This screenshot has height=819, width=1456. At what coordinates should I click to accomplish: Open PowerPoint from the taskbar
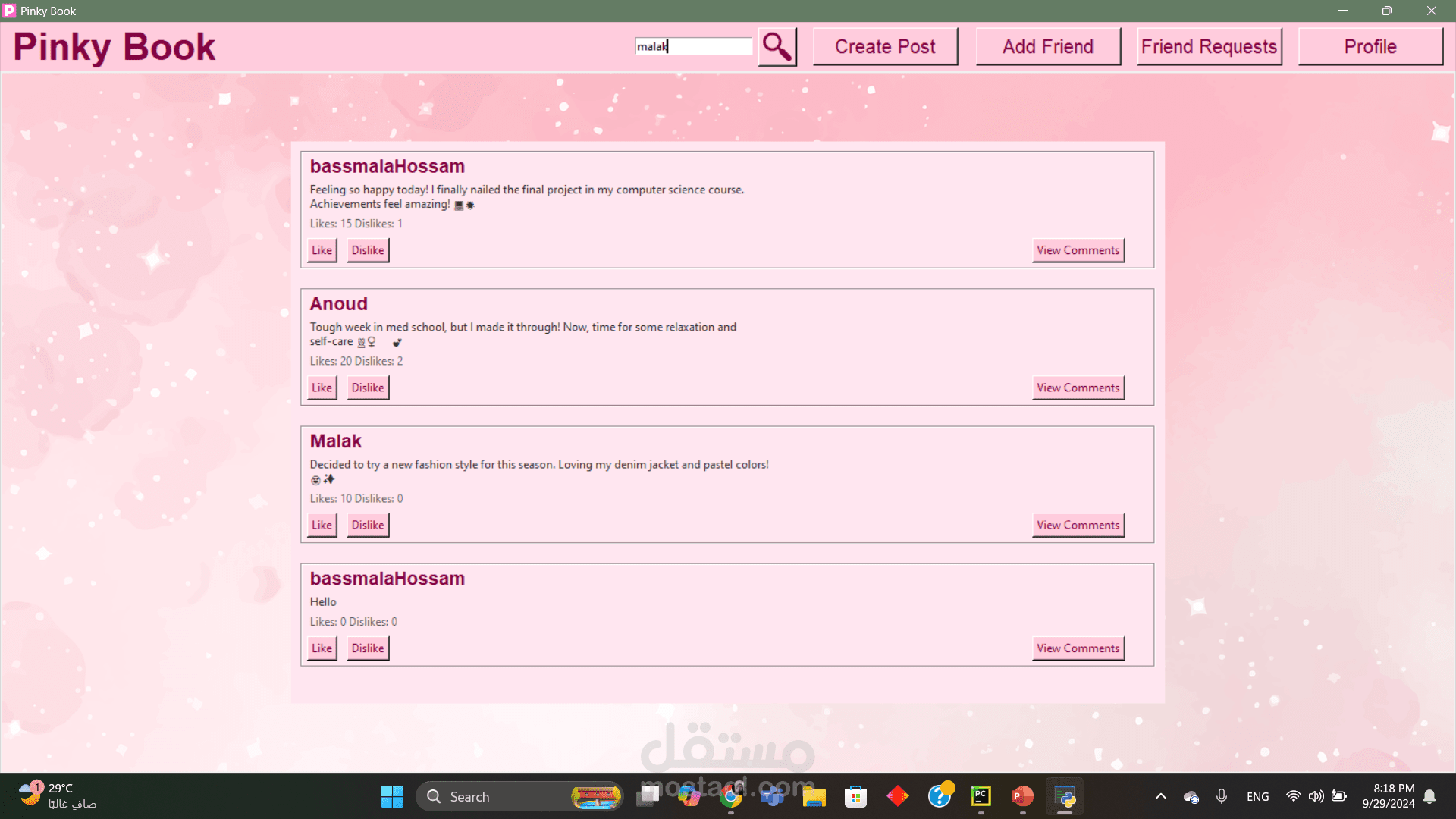click(x=1021, y=796)
